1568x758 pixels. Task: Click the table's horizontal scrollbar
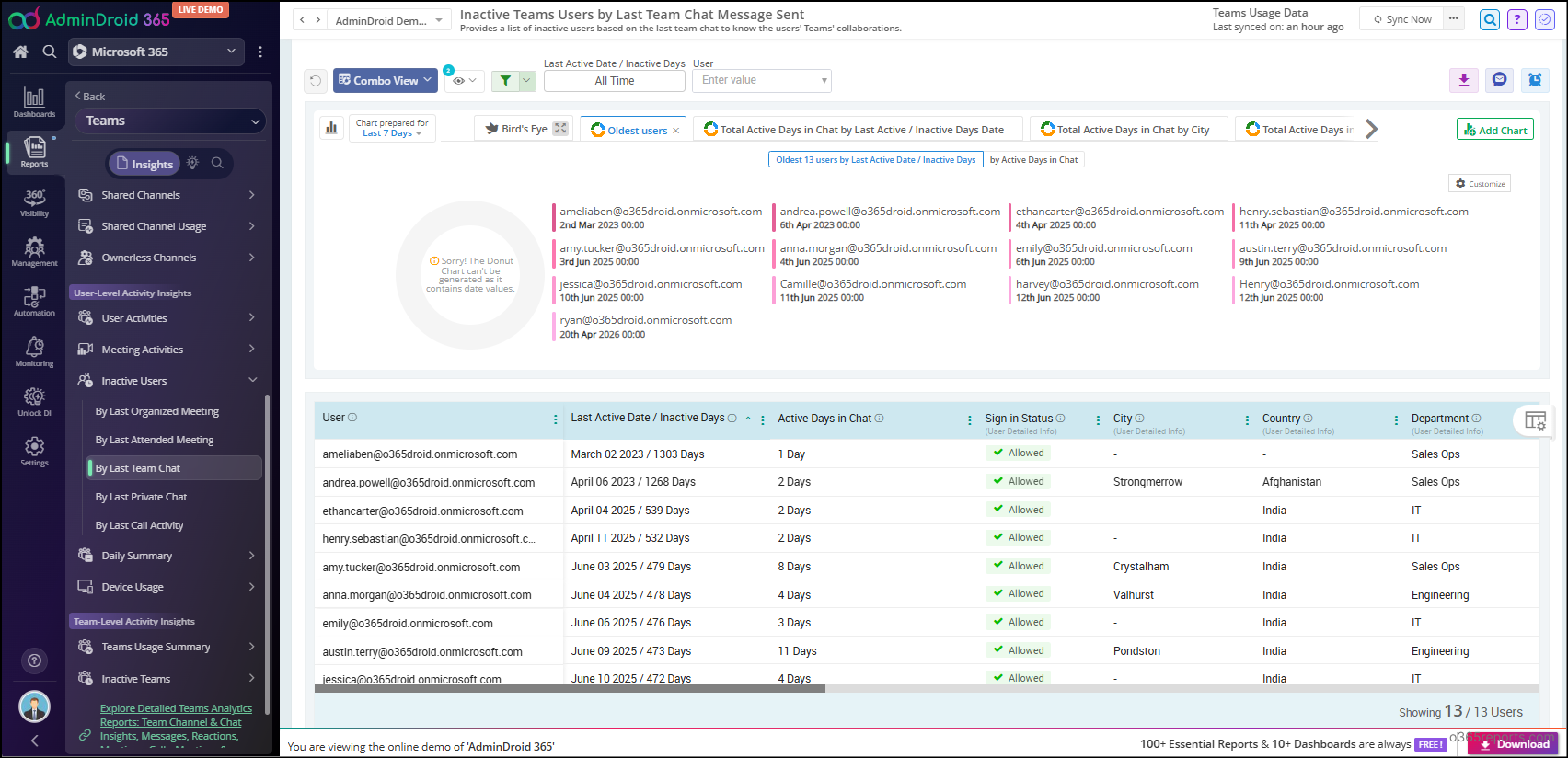(x=570, y=688)
